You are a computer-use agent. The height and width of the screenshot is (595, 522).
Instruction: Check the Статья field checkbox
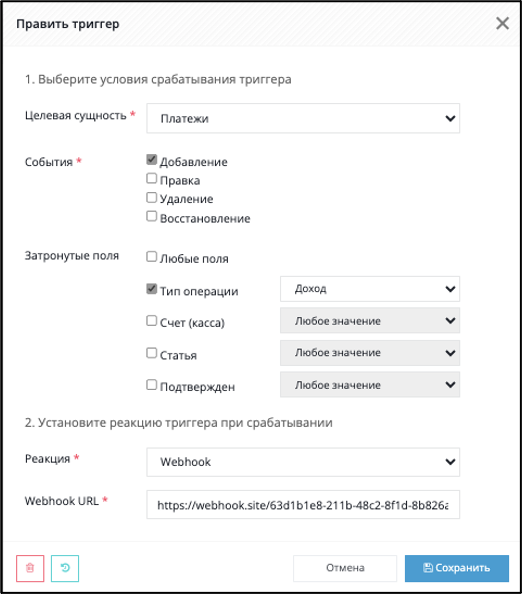tap(151, 353)
